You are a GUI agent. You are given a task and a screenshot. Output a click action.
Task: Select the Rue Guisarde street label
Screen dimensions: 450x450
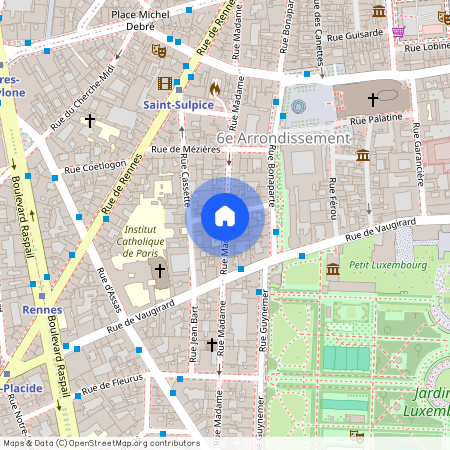click(355, 35)
